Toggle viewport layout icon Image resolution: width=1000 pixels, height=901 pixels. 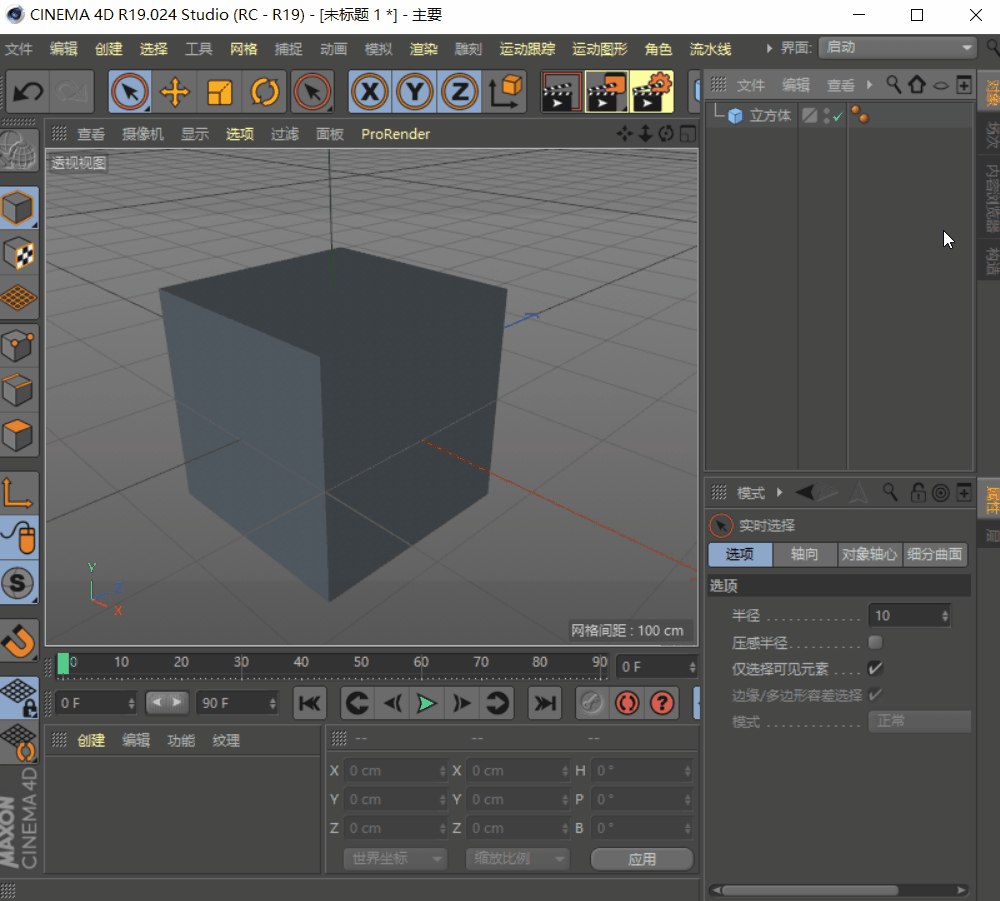pos(688,134)
